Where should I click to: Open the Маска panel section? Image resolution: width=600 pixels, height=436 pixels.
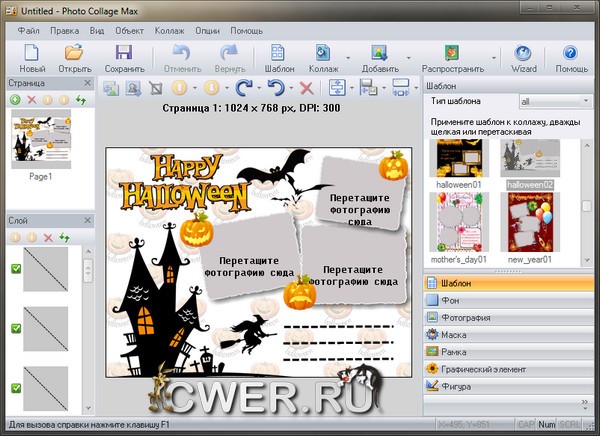tap(455, 335)
